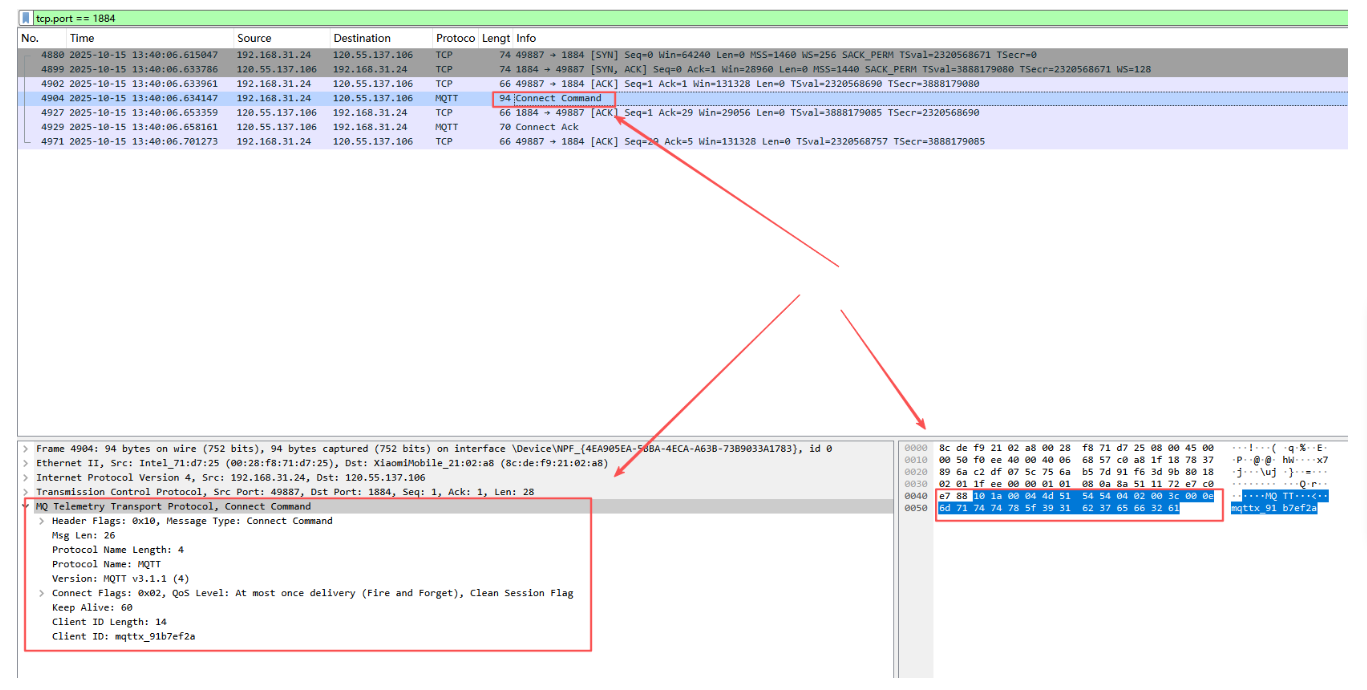
Task: Select packet 4880 SYN row
Action: click(683, 55)
